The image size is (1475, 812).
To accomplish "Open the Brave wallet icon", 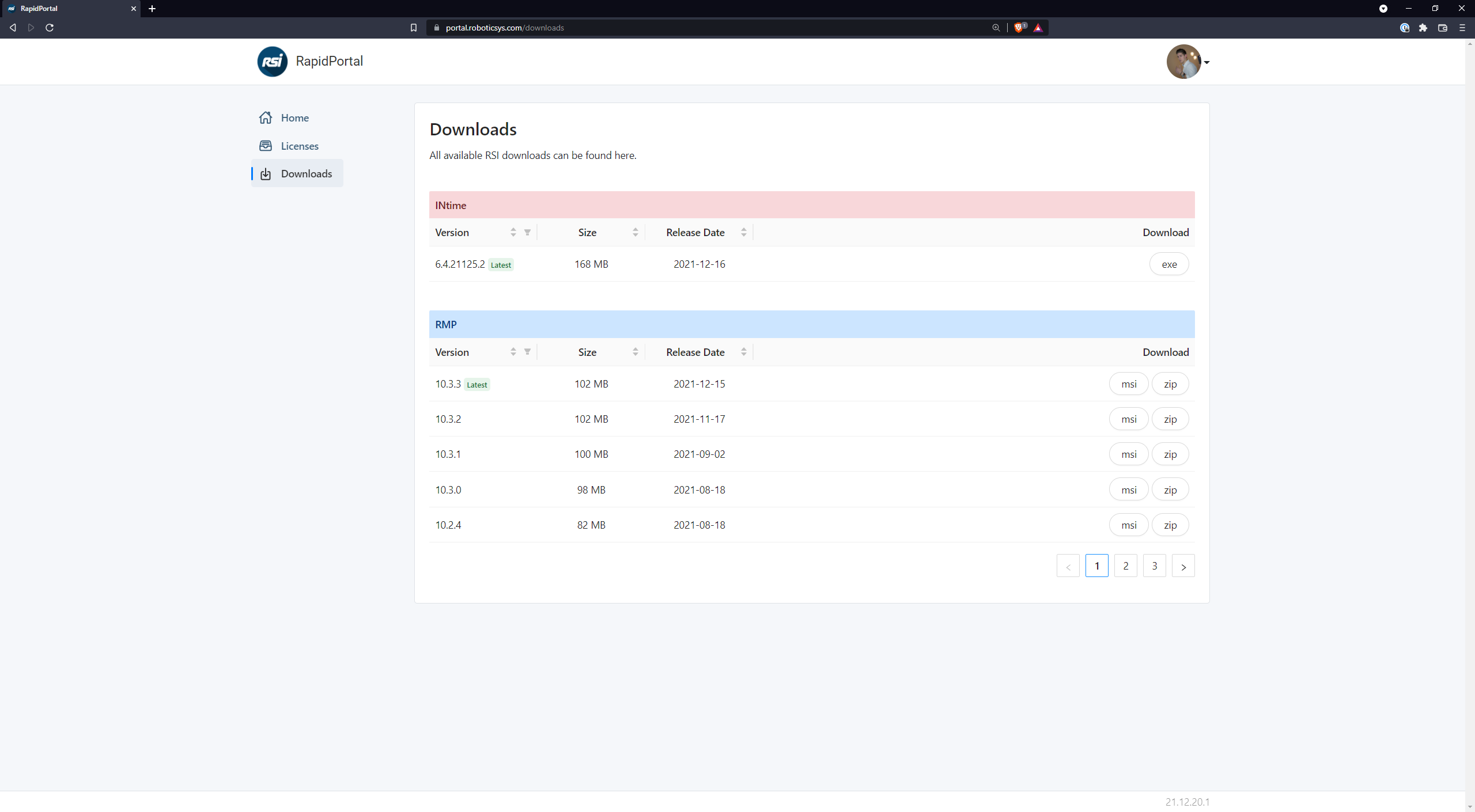I will click(x=1443, y=28).
